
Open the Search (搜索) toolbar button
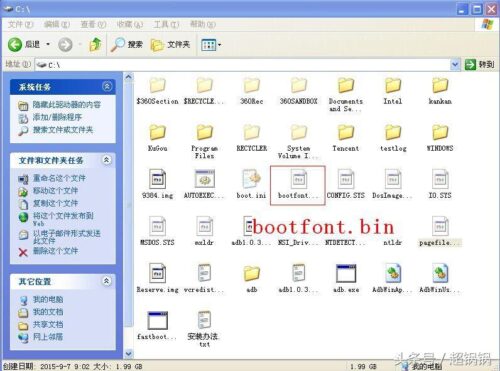click(x=127, y=45)
